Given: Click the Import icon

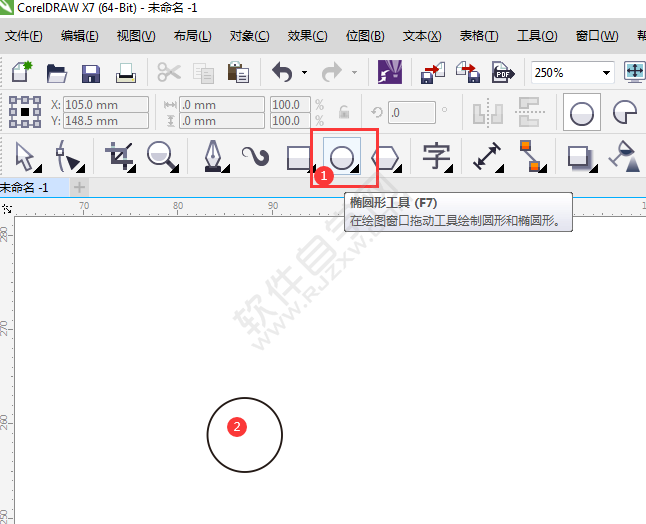Looking at the screenshot, I should click(x=433, y=73).
